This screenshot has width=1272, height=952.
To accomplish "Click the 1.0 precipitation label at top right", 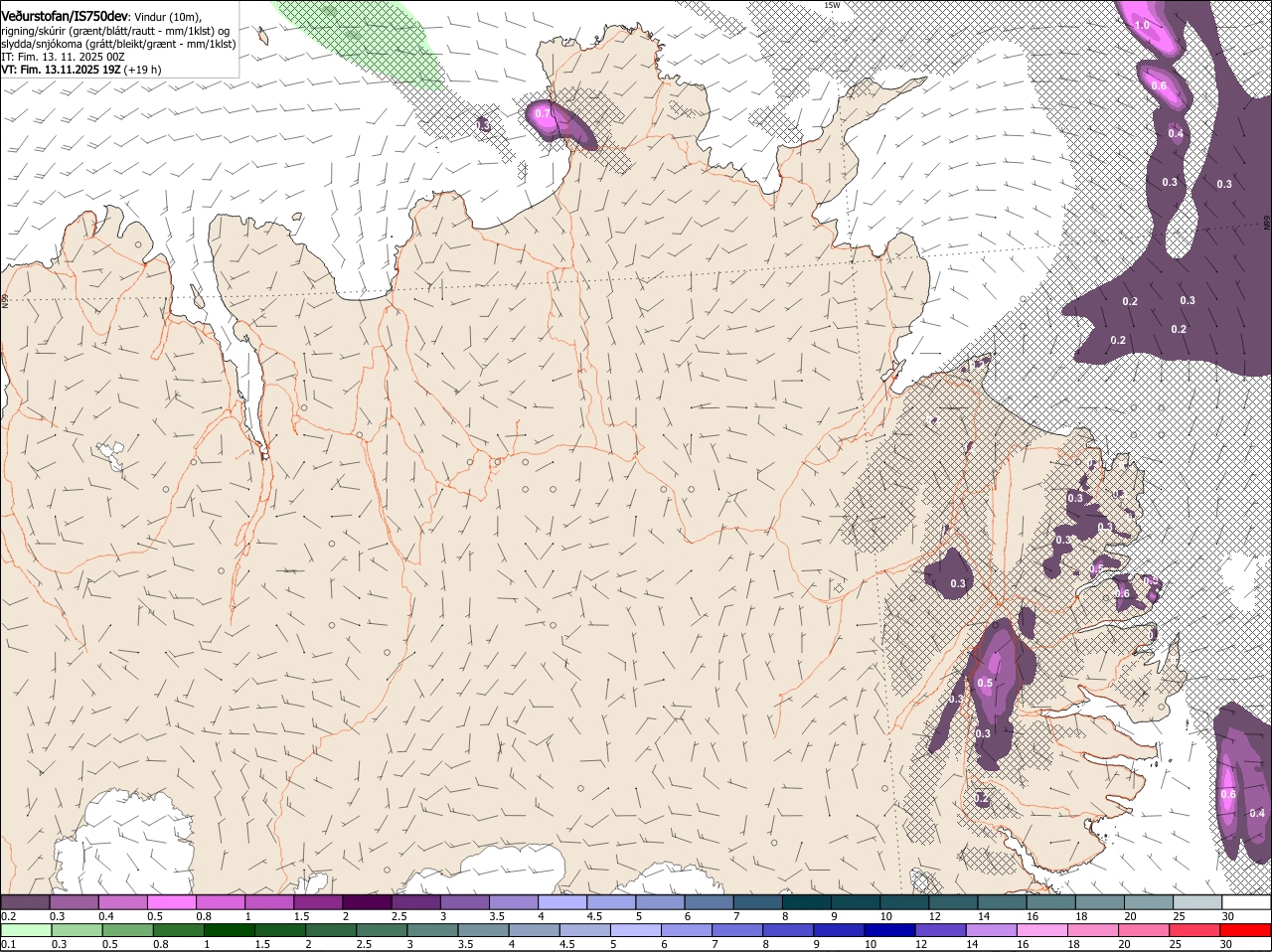I will [x=1143, y=25].
